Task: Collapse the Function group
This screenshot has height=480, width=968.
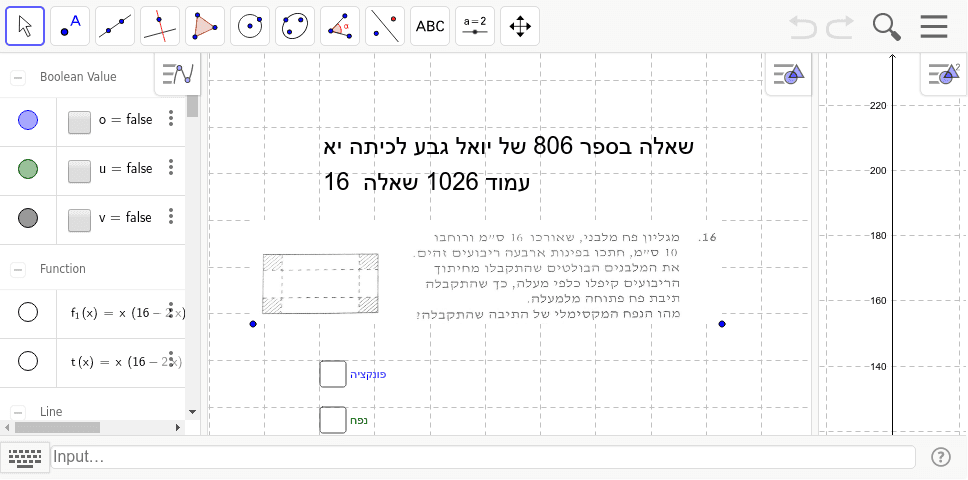Action: pos(18,270)
